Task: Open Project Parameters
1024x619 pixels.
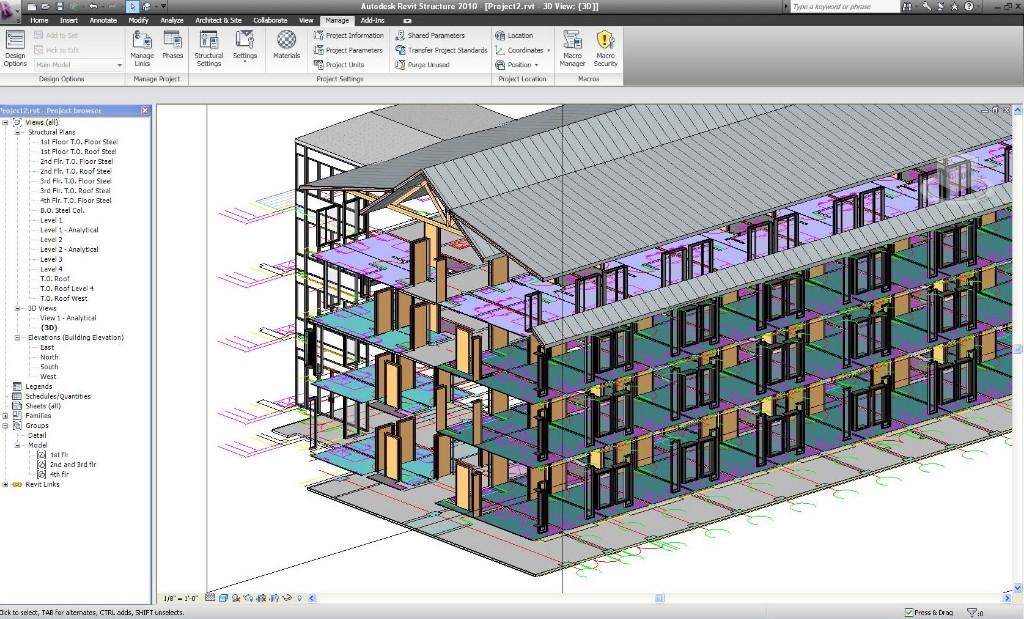Action: pos(348,50)
